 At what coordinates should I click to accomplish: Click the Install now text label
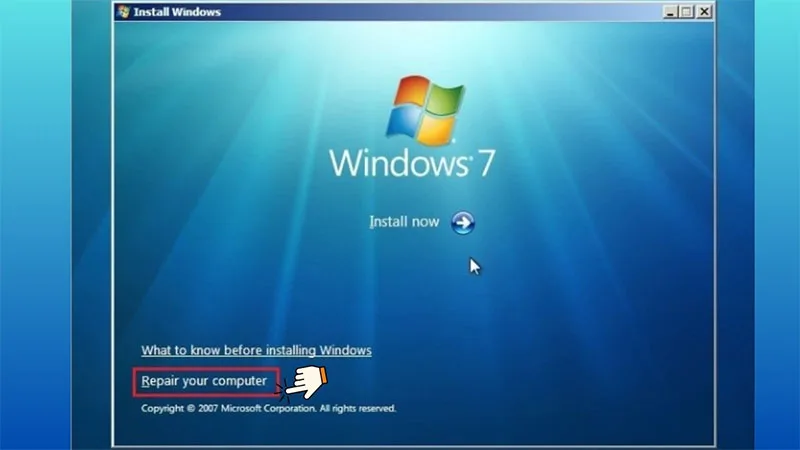click(404, 222)
